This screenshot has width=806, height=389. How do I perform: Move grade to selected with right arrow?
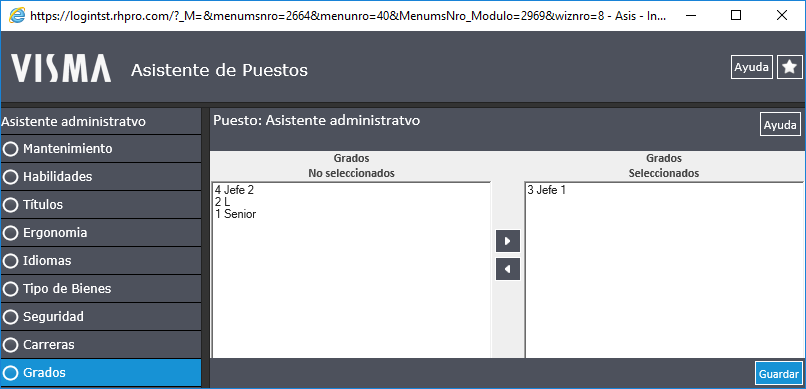click(508, 241)
